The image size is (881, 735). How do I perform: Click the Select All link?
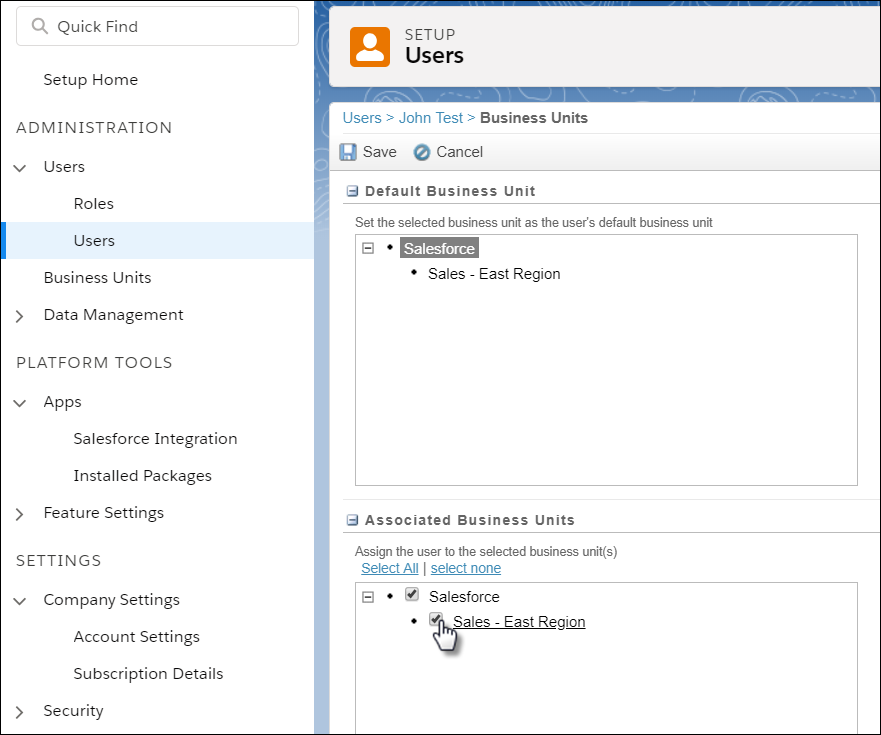pyautogui.click(x=390, y=568)
